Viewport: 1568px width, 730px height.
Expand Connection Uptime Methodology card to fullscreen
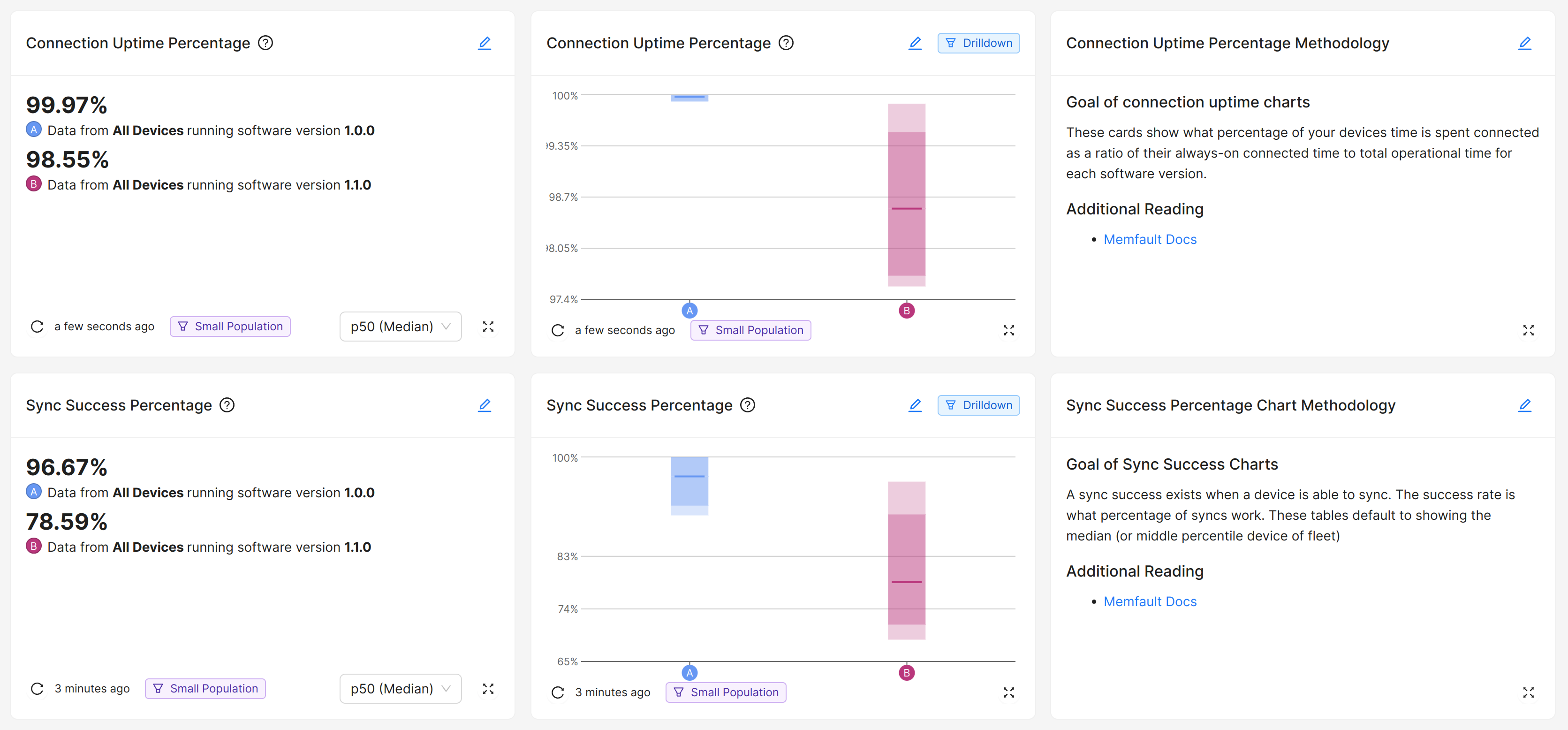coord(1528,331)
